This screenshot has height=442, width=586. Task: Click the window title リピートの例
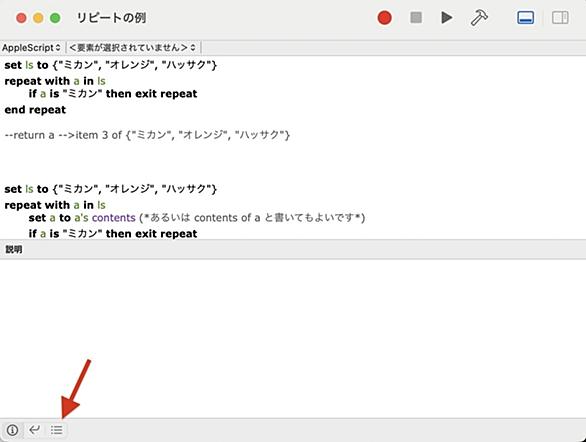tap(111, 18)
